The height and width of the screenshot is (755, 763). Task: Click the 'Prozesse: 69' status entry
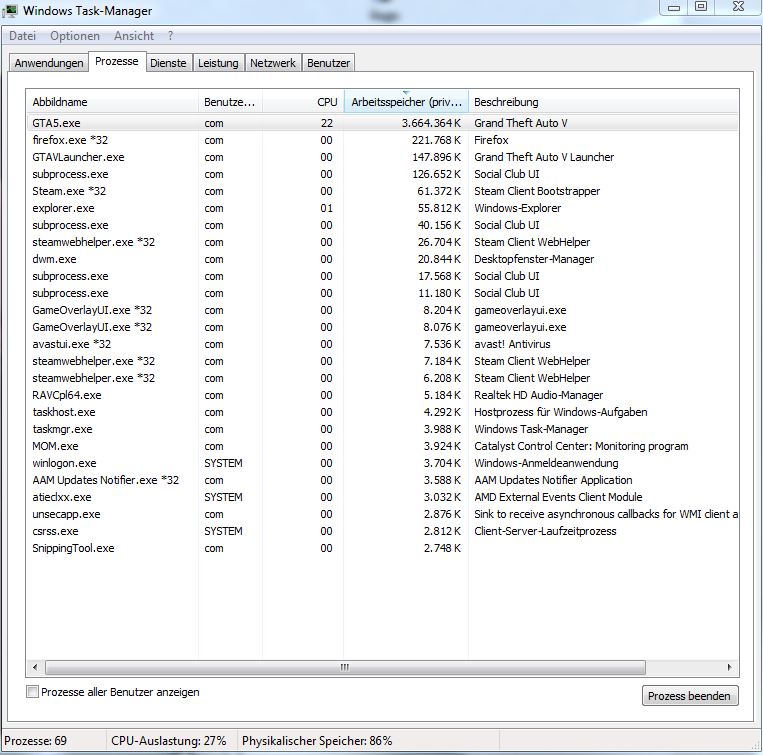(x=36, y=741)
